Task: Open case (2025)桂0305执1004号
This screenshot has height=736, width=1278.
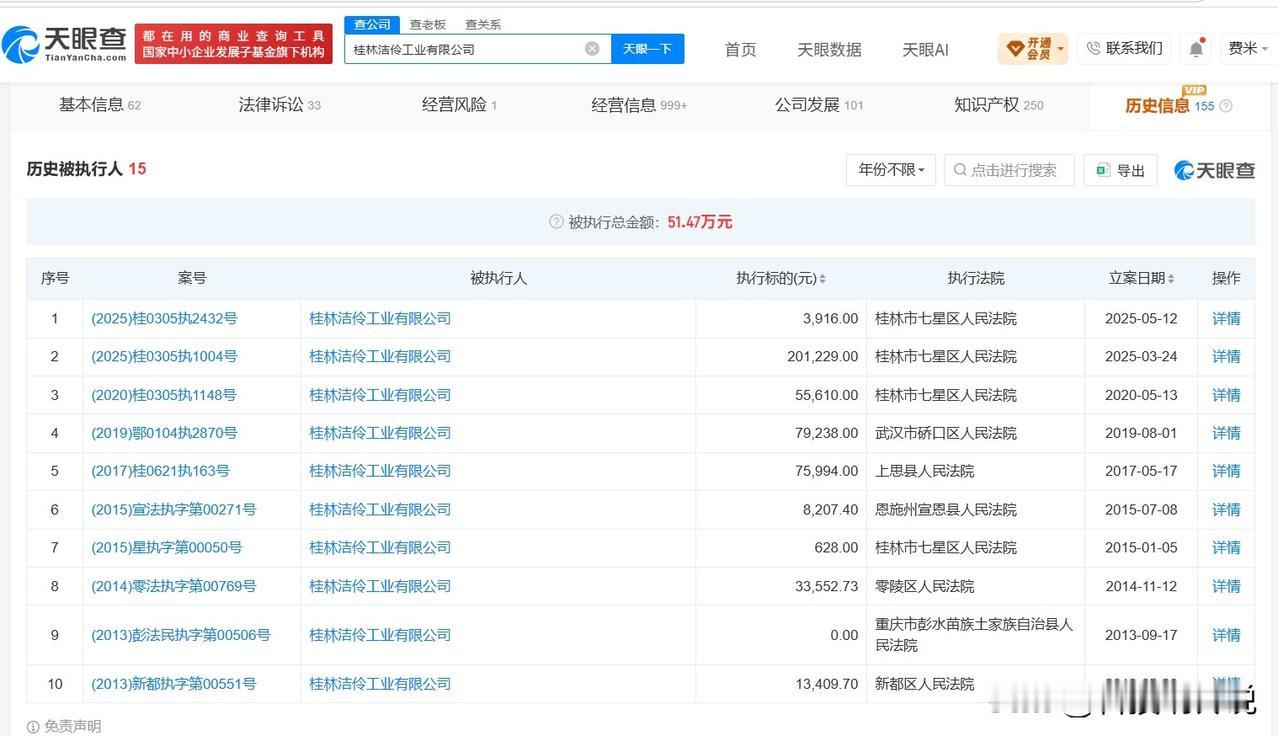Action: 164,356
